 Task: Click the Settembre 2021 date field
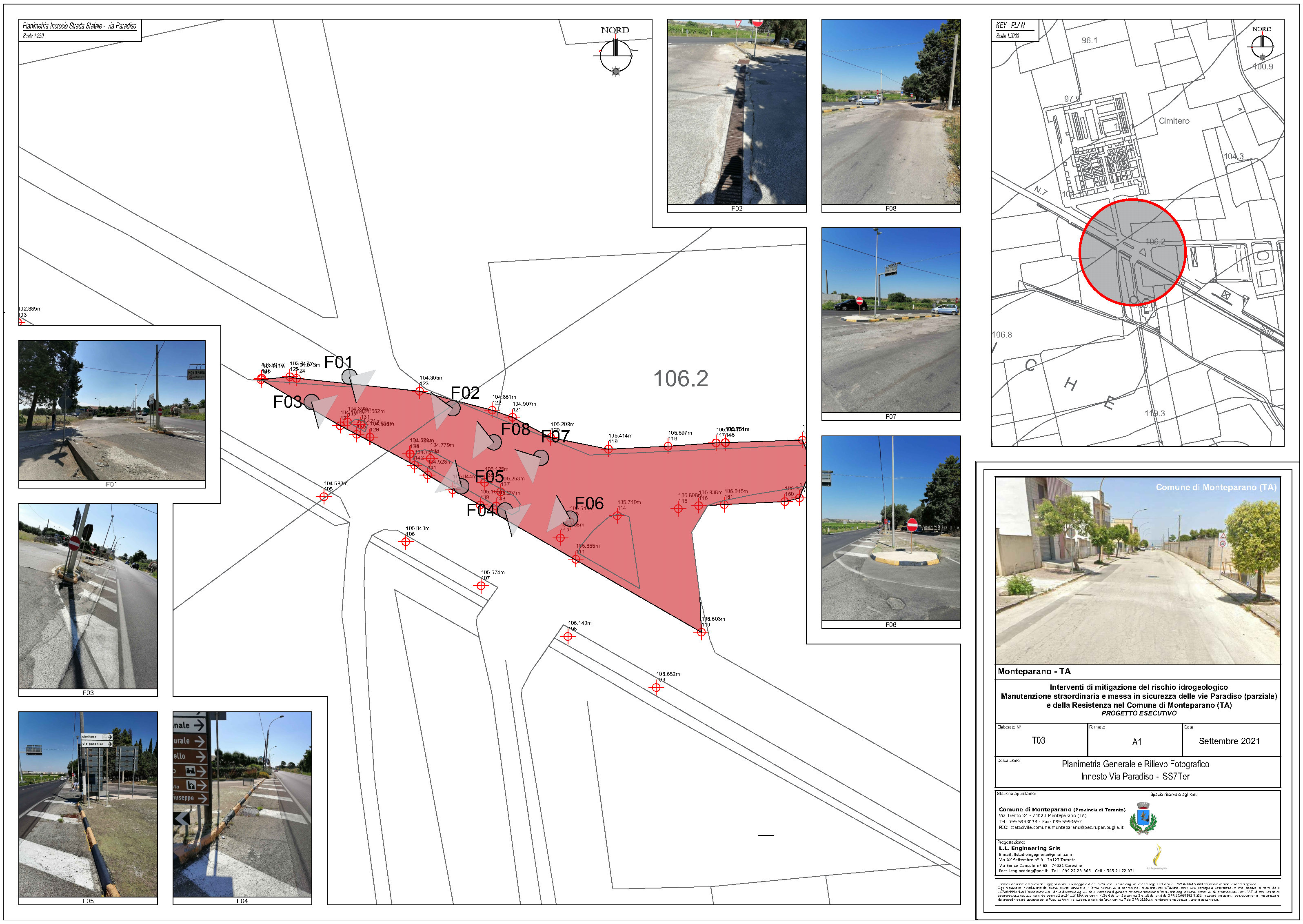click(x=1229, y=741)
